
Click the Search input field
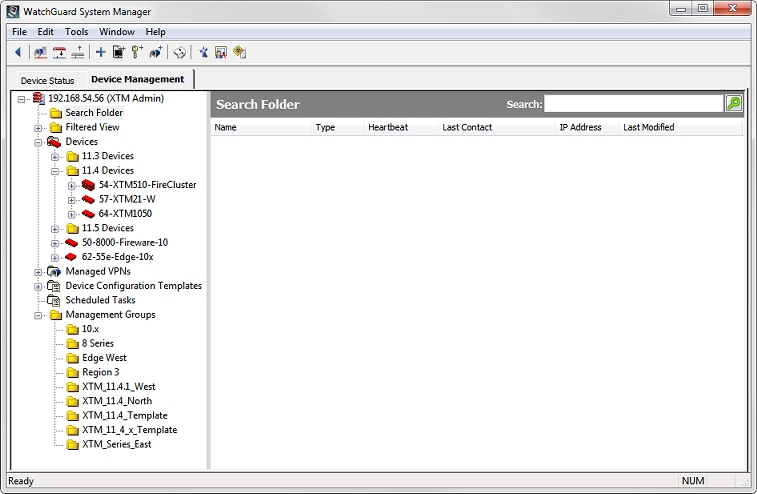(632, 103)
